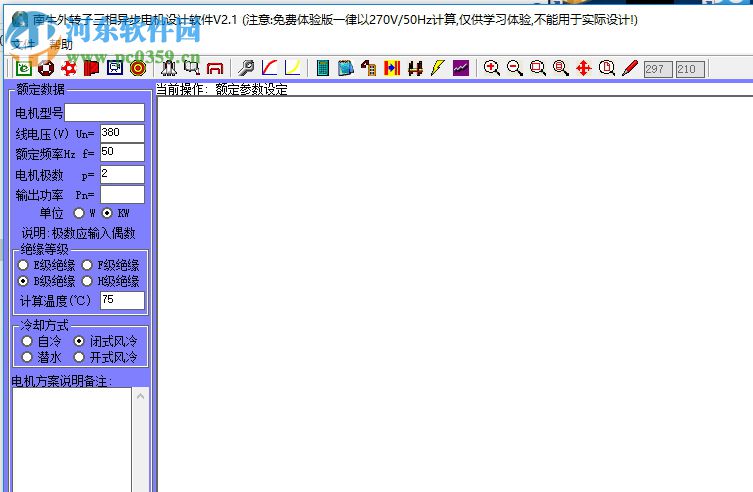The height and width of the screenshot is (492, 753).
Task: Click the 计算温度 input showing 75
Action: pos(122,300)
